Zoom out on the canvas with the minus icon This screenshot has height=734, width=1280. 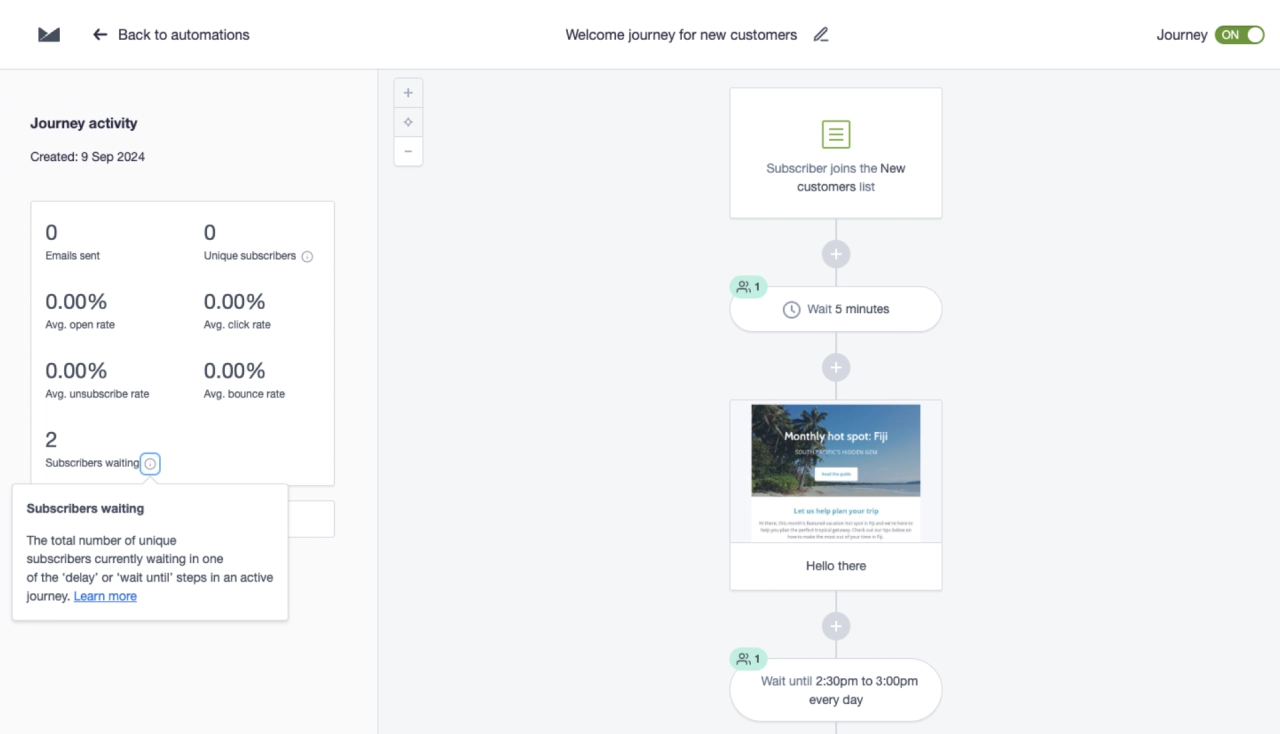point(408,151)
